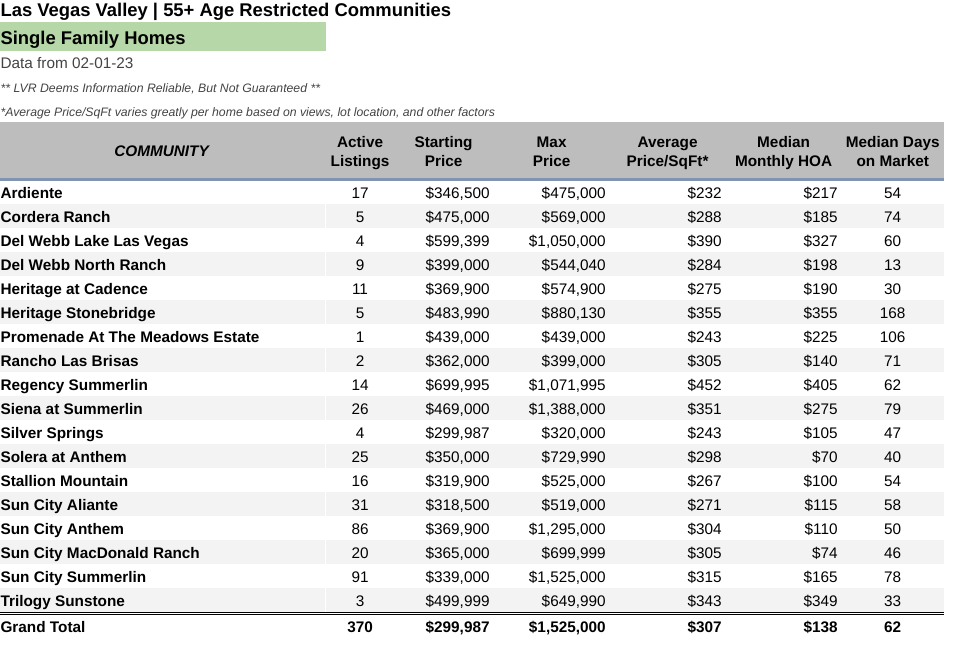Select the Max Price column header
This screenshot has height=654, width=955.
point(551,151)
